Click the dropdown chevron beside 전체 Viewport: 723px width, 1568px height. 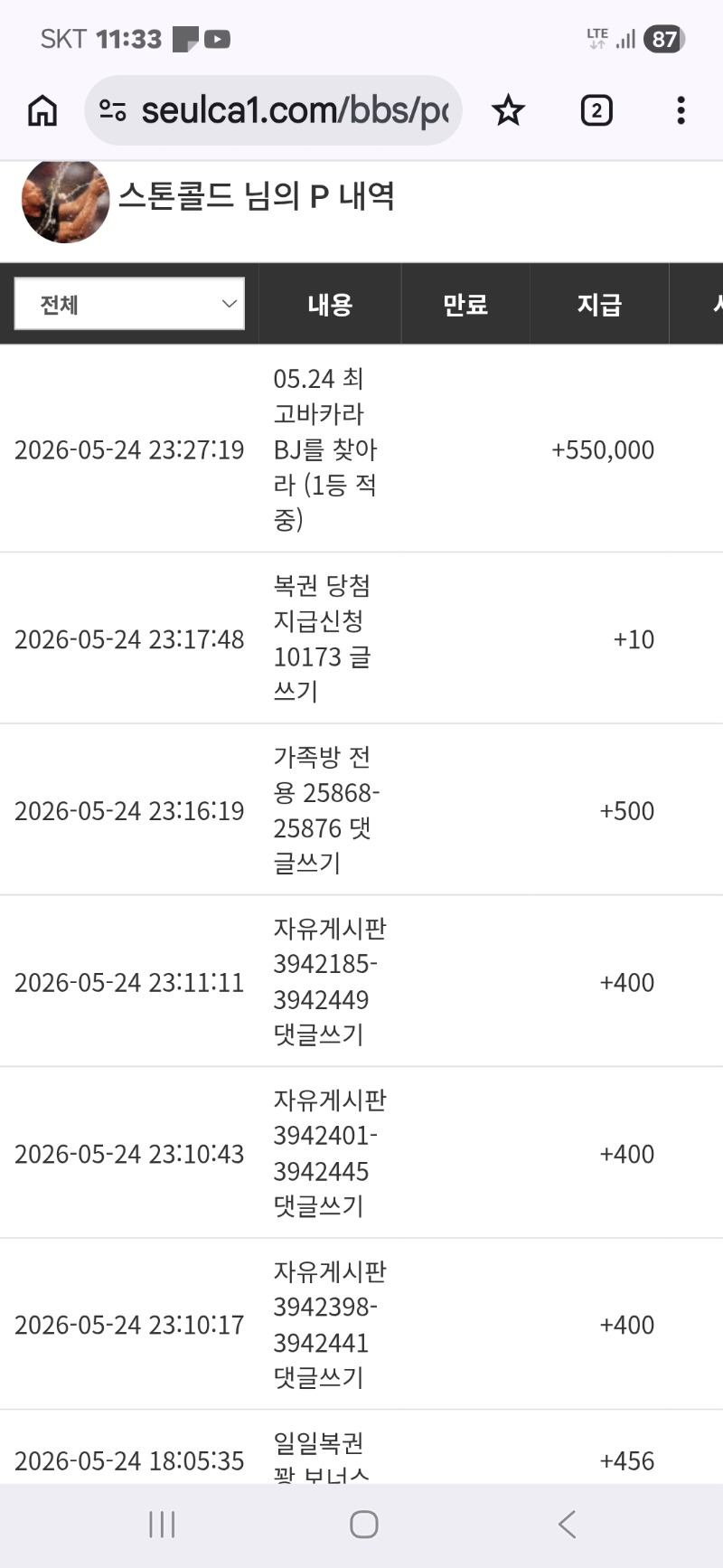pyautogui.click(x=229, y=304)
